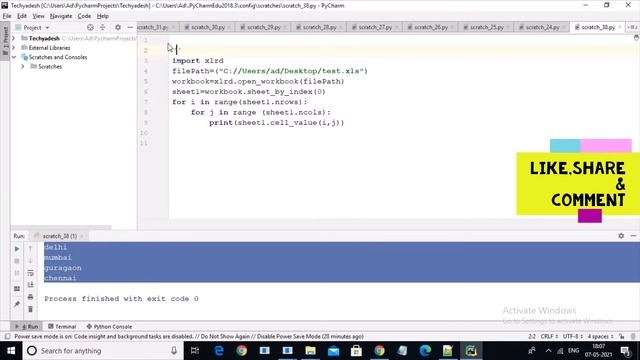Click scroll-from-source target icon in Project panel

[90, 27]
